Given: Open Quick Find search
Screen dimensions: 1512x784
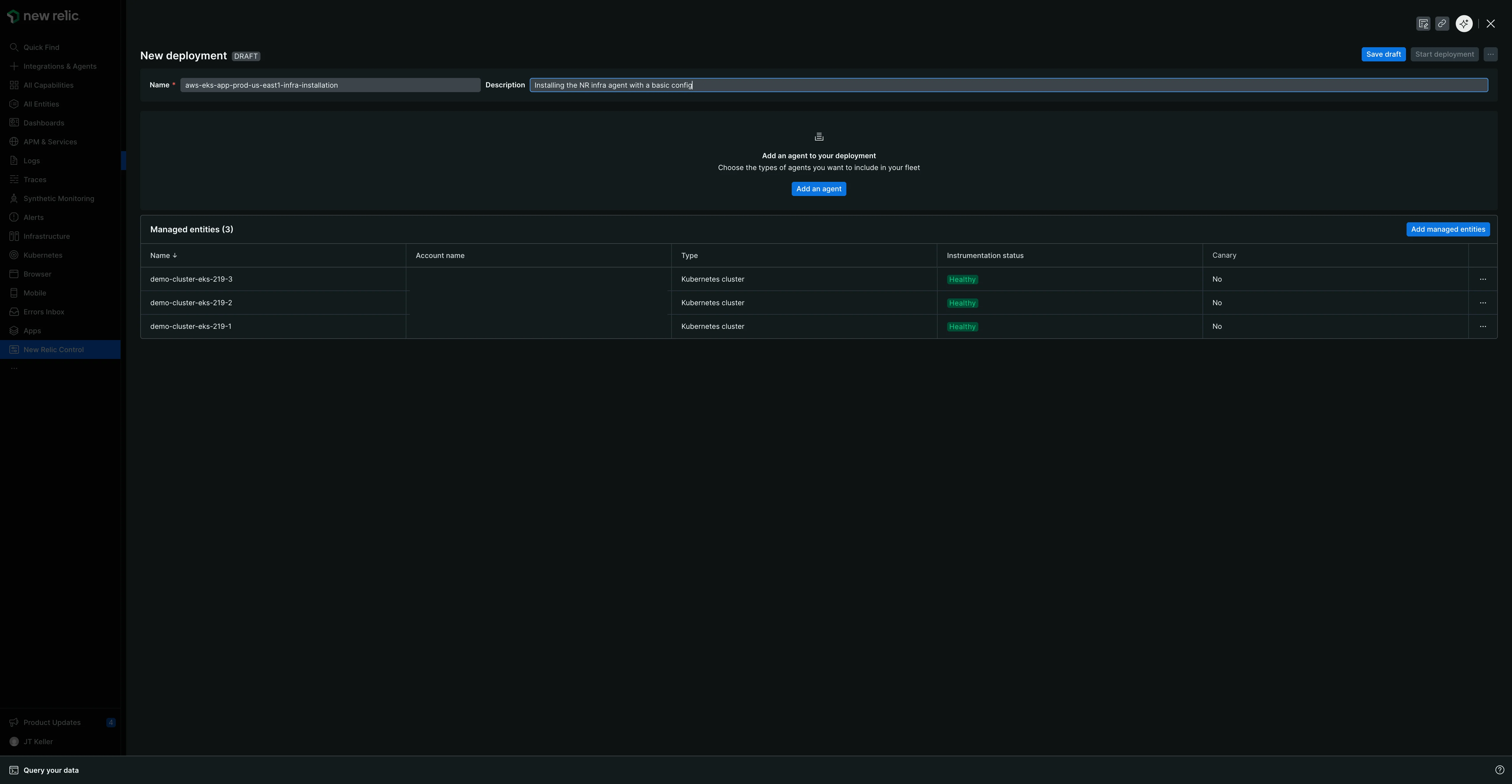Looking at the screenshot, I should [41, 47].
